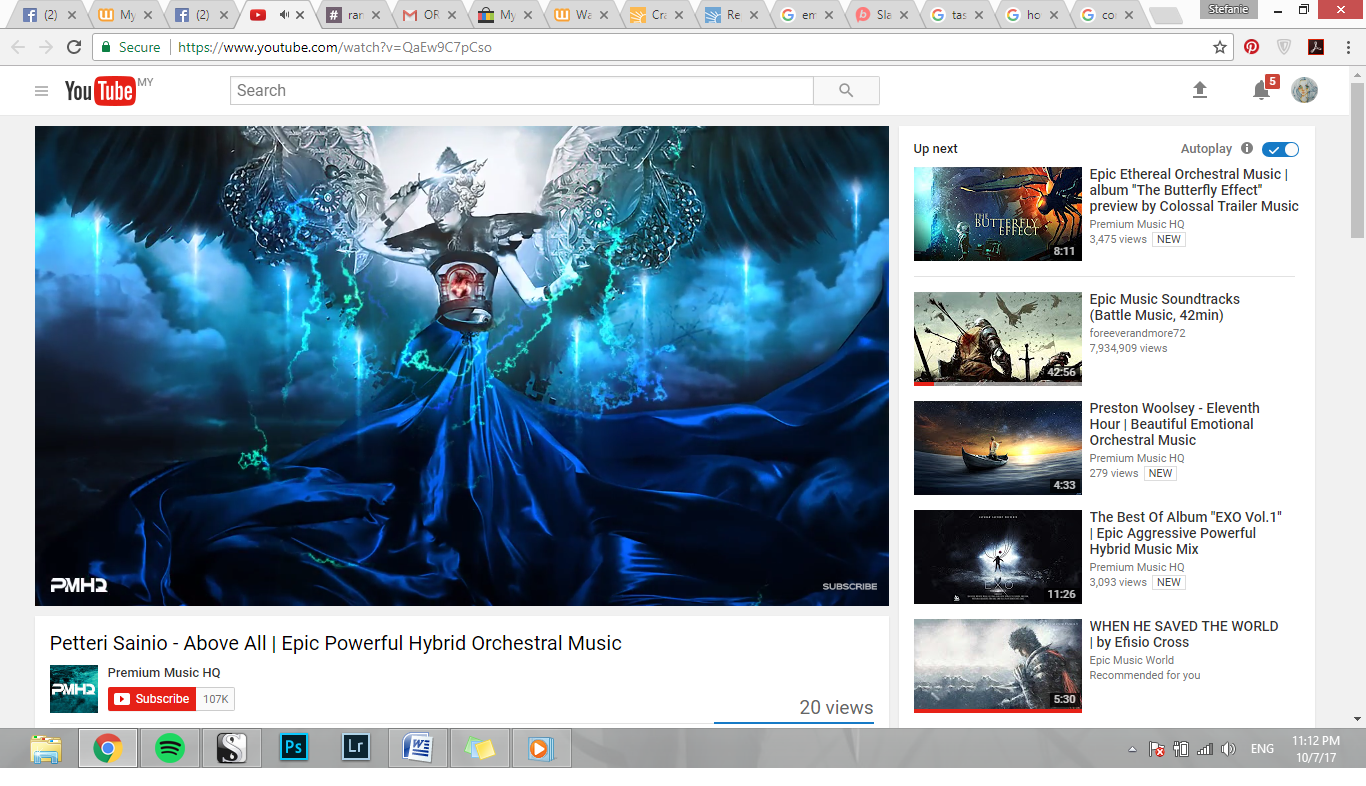Click the volume icon in system tray
The height and width of the screenshot is (786, 1366).
[x=1228, y=749]
